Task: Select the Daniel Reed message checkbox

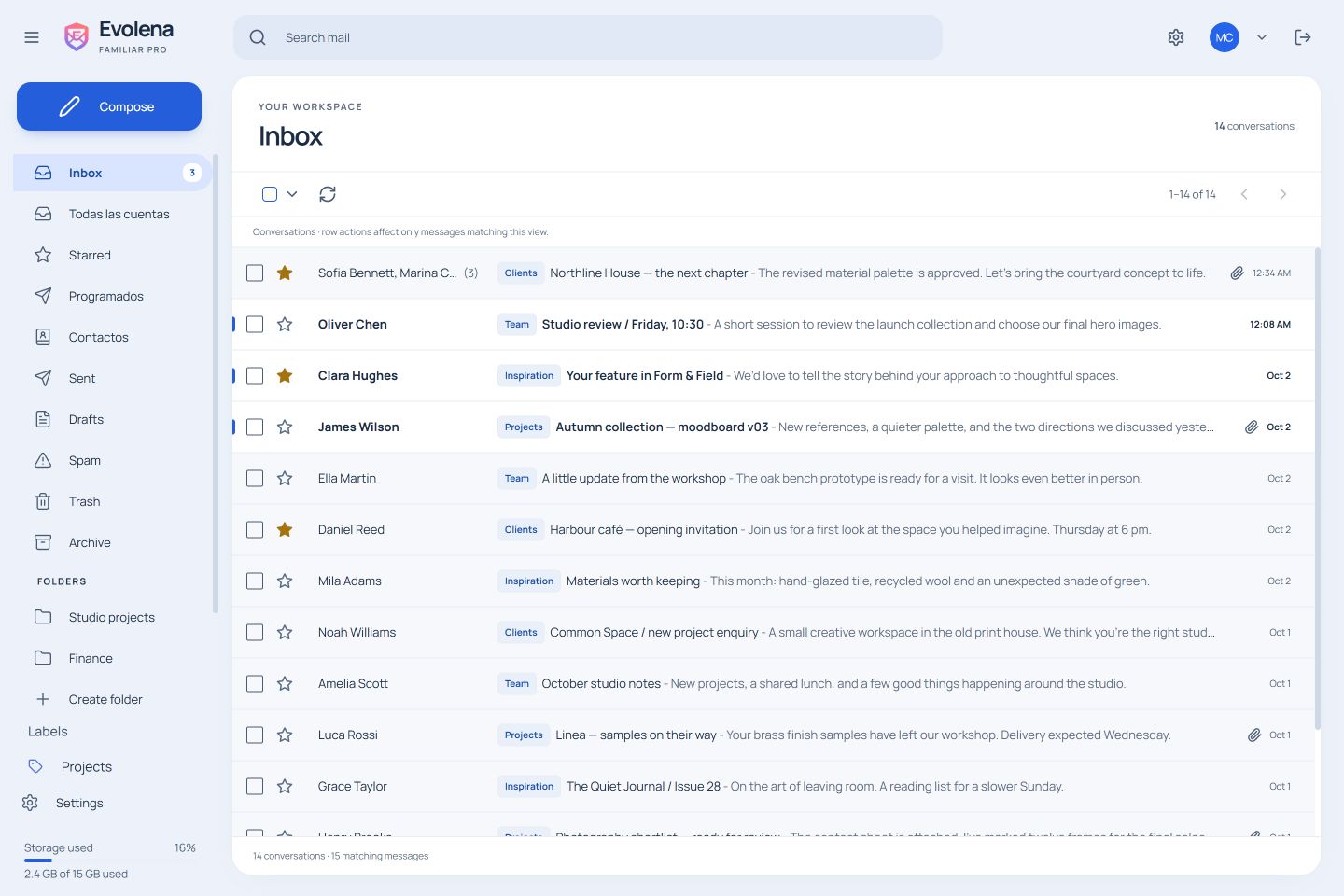Action: pos(255,529)
